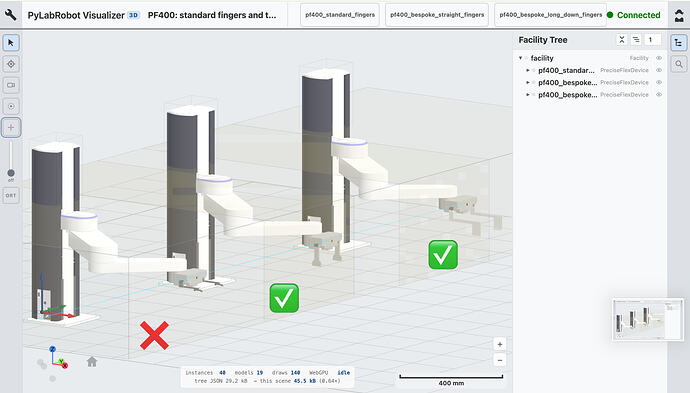Select the last pf400_bespoke... tree row
Viewport: 690px width, 393px height.
click(x=590, y=95)
